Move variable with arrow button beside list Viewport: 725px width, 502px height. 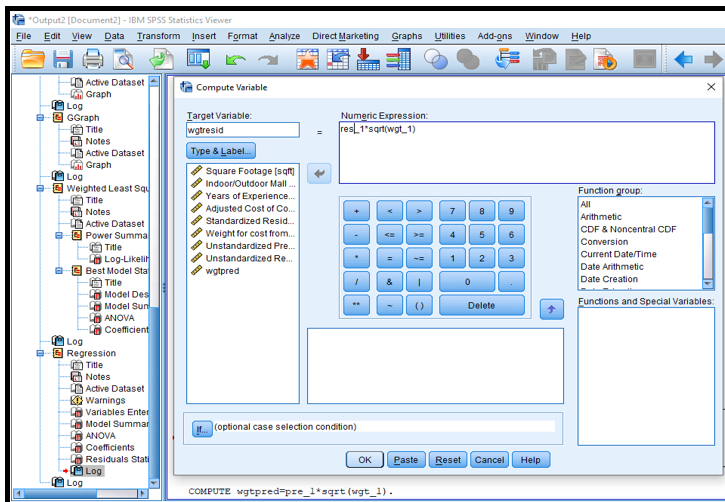click(319, 174)
